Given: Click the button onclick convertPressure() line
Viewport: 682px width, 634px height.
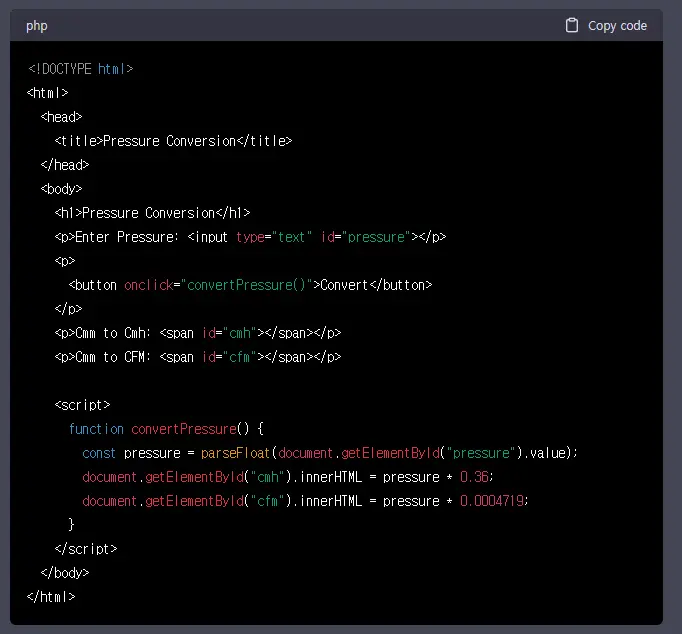Looking at the screenshot, I should click(x=251, y=285).
